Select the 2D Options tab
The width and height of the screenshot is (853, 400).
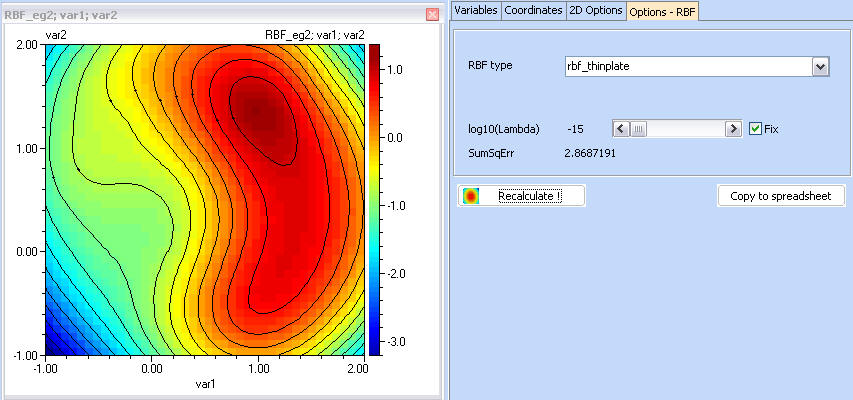[x=596, y=10]
